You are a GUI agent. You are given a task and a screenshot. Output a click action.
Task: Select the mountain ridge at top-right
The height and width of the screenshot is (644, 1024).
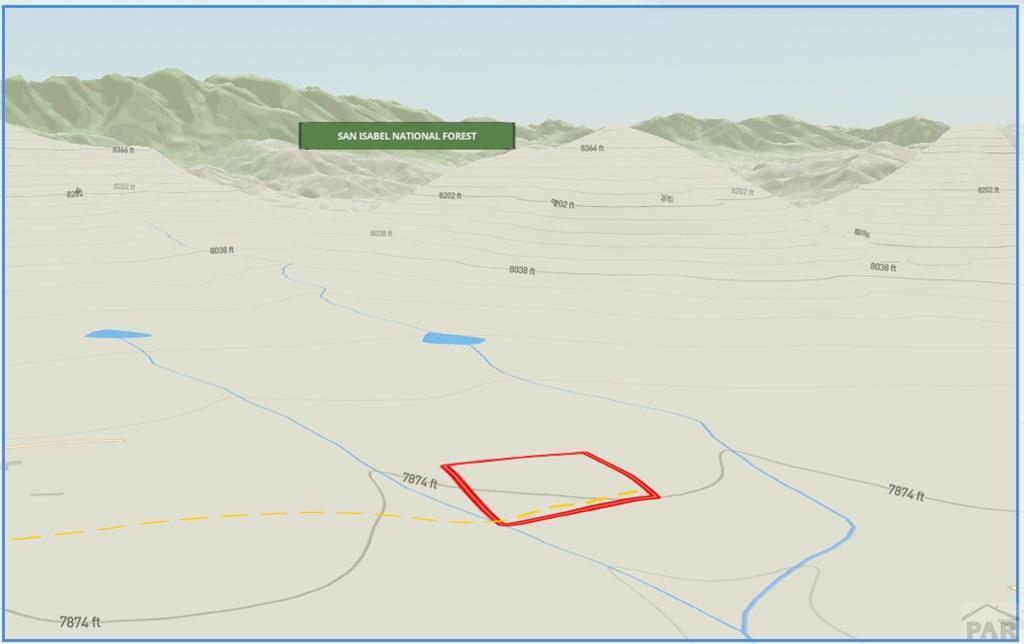(x=790, y=135)
